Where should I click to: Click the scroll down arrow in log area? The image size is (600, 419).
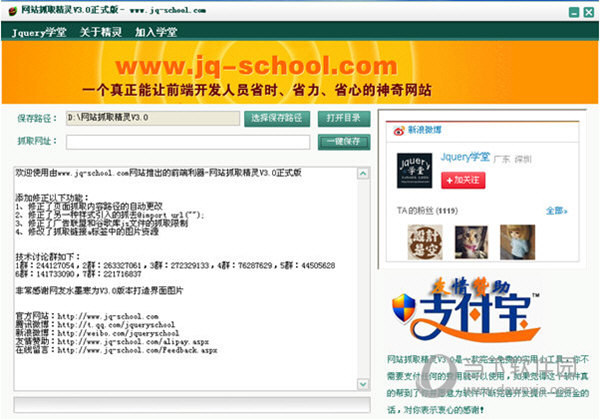[x=363, y=384]
